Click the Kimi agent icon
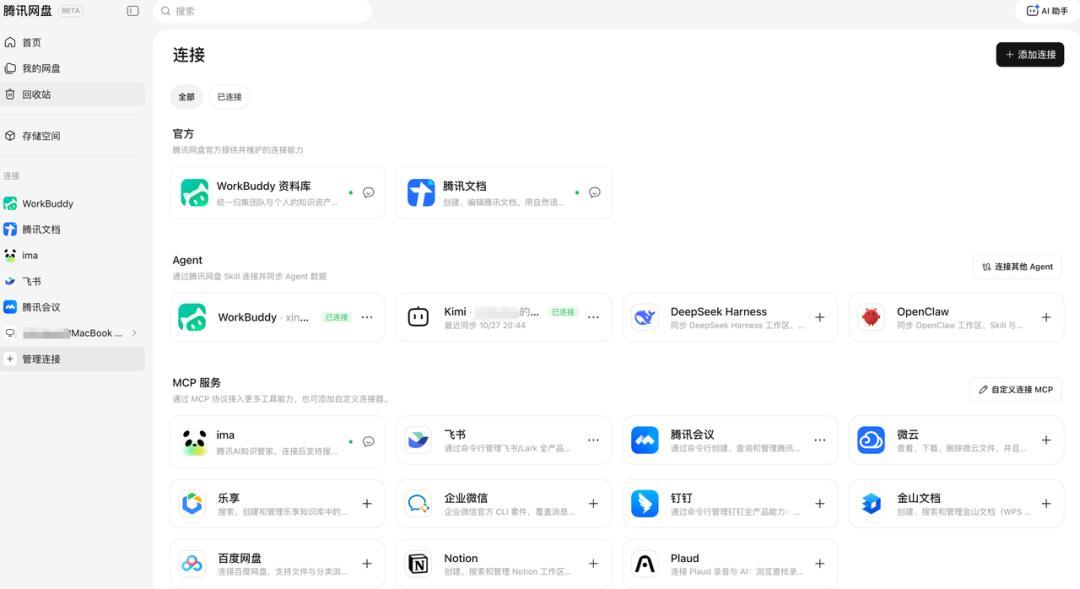 click(418, 317)
